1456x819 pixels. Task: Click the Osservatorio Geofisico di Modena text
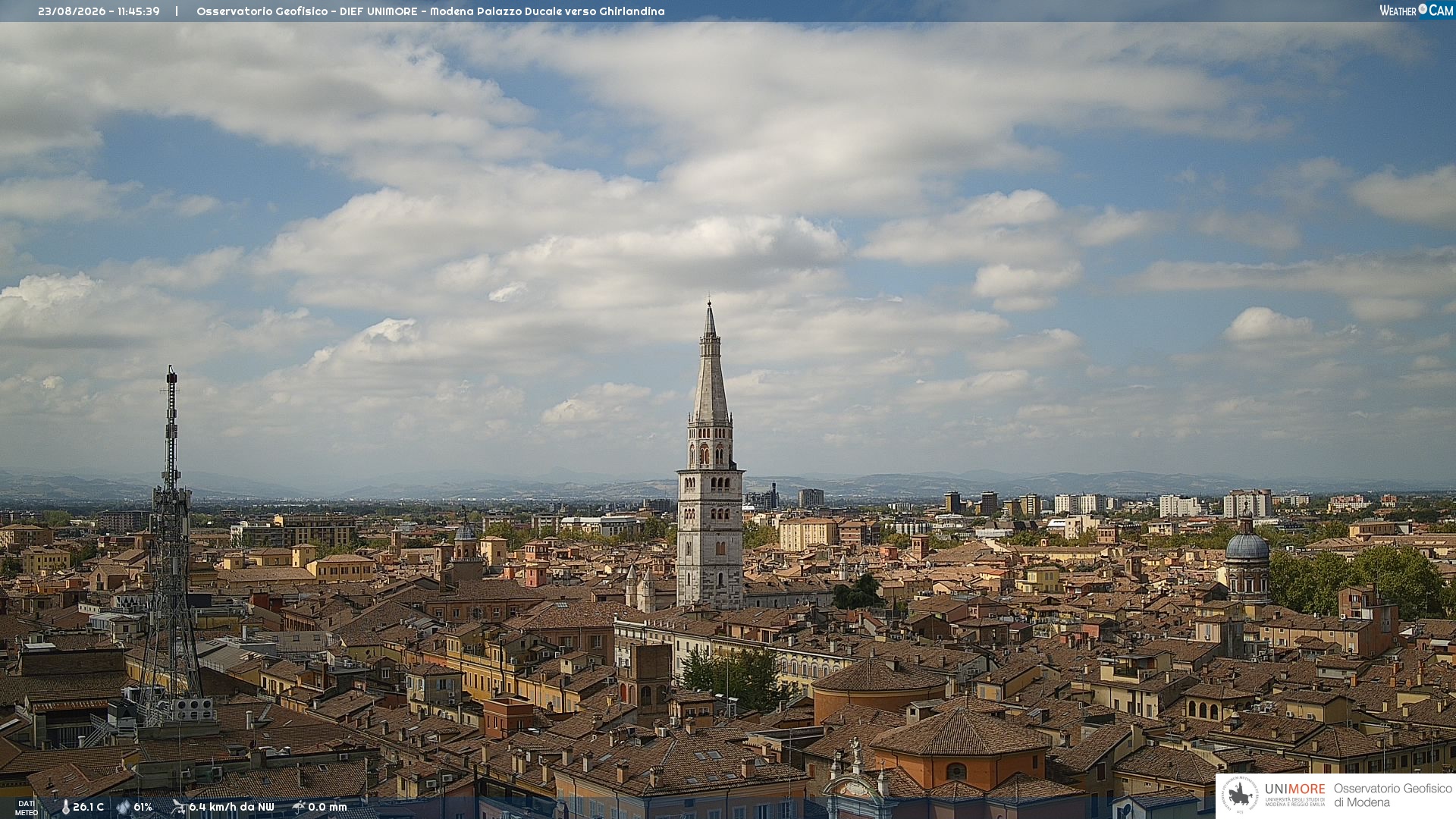tap(1392, 795)
